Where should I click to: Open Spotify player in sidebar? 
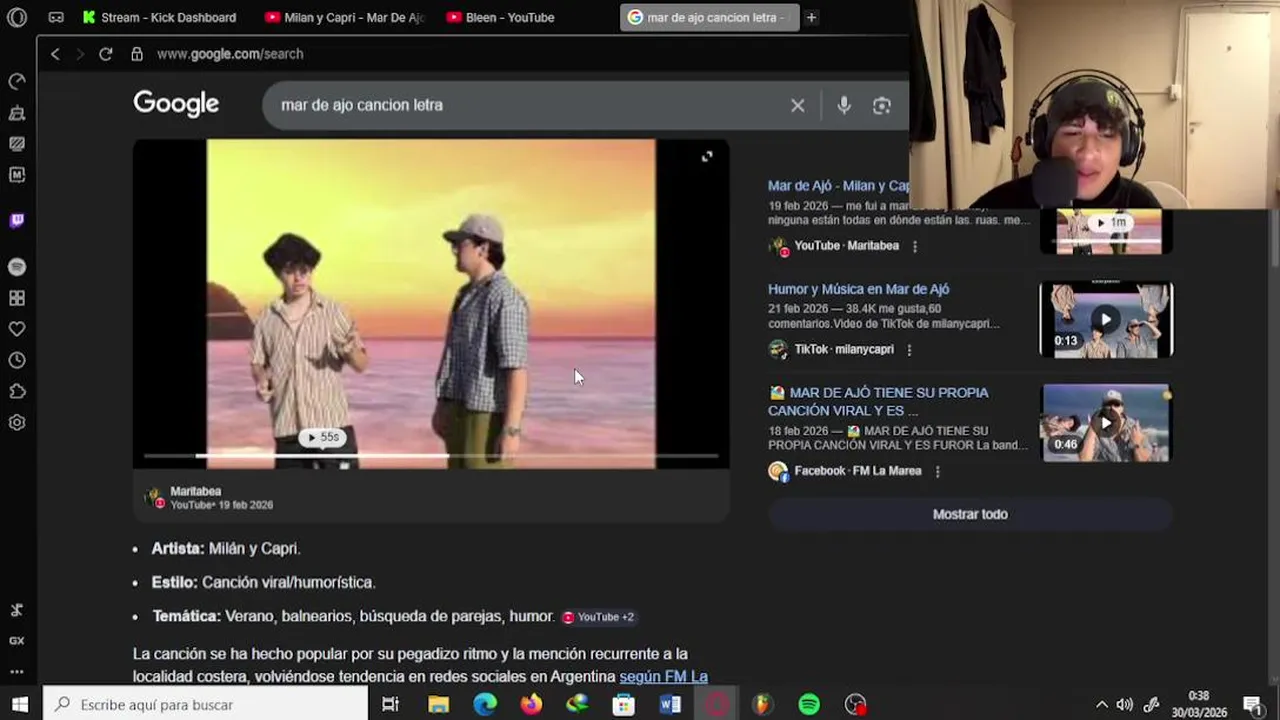(17, 267)
